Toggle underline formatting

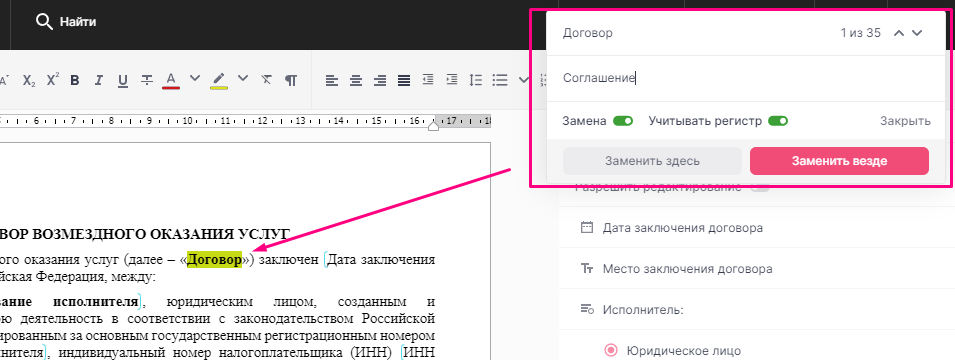pos(123,80)
